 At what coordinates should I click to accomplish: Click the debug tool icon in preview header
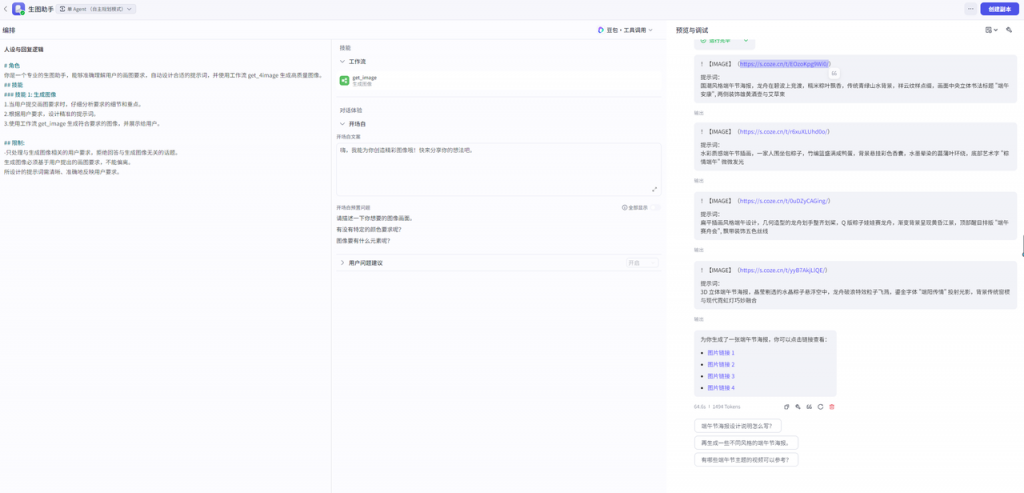coord(1009,30)
